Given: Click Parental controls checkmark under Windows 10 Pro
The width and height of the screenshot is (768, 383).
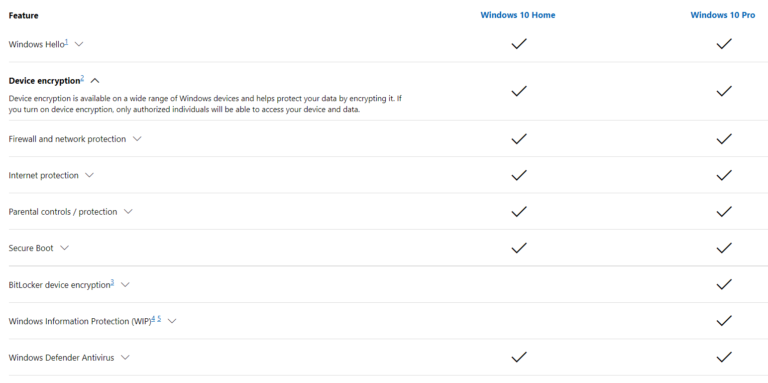Looking at the screenshot, I should 724,212.
